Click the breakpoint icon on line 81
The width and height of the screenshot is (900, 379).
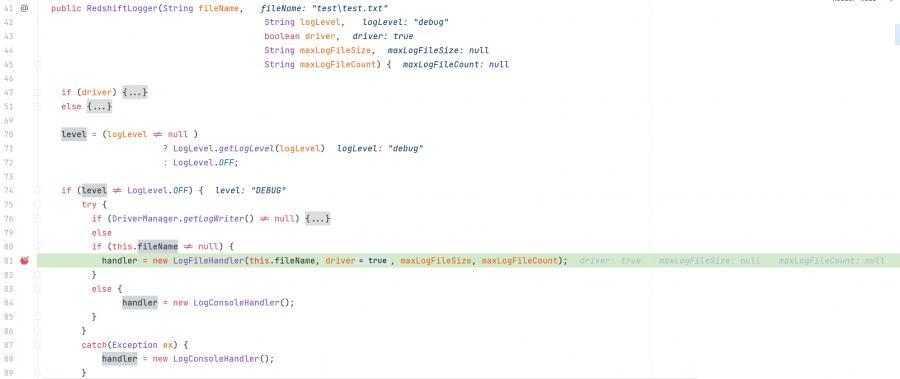(x=24, y=261)
